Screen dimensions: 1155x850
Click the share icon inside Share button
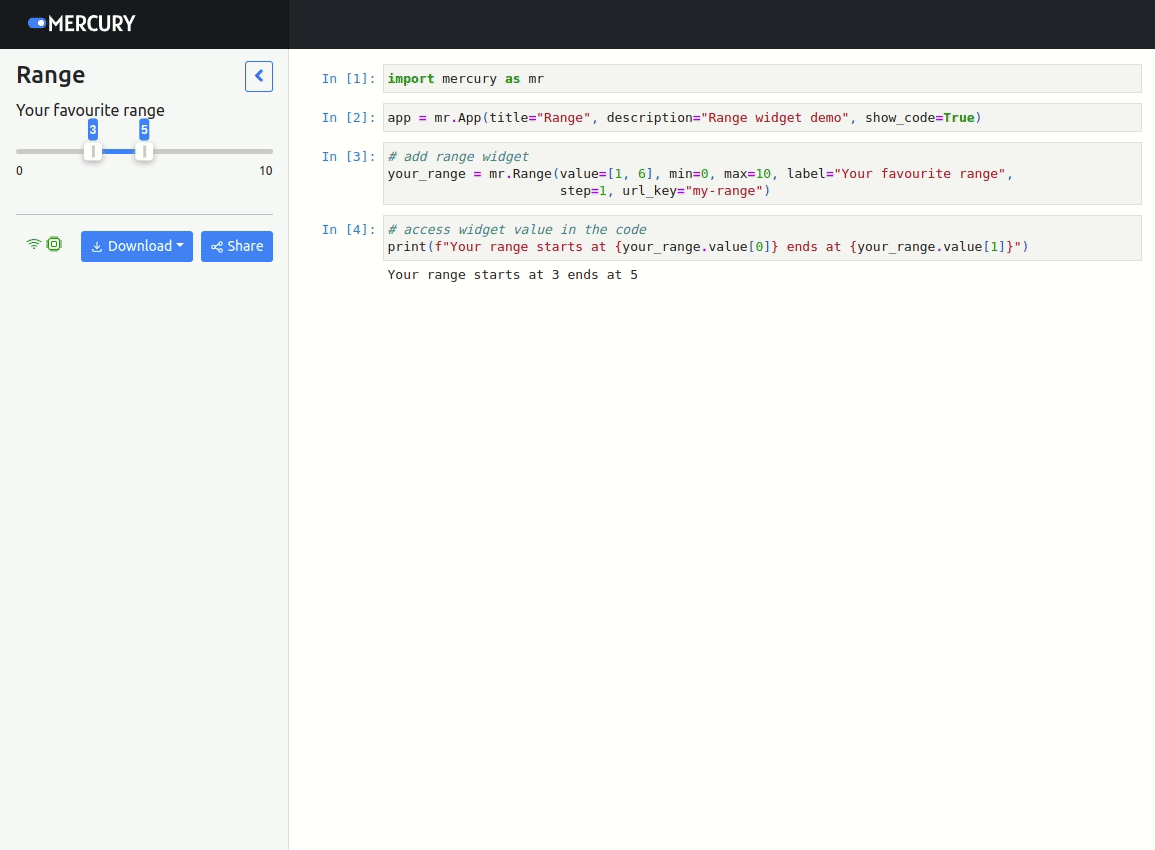click(217, 247)
